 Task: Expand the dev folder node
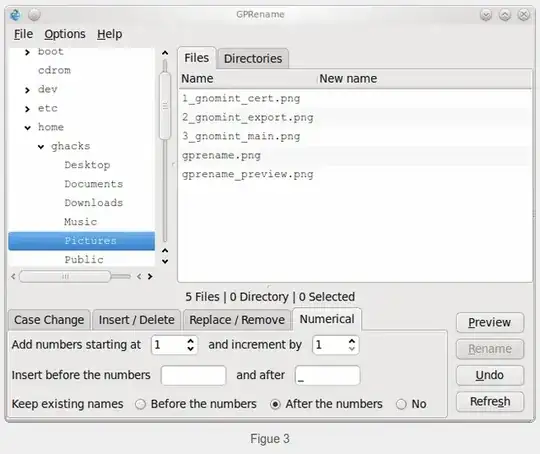click(27, 90)
